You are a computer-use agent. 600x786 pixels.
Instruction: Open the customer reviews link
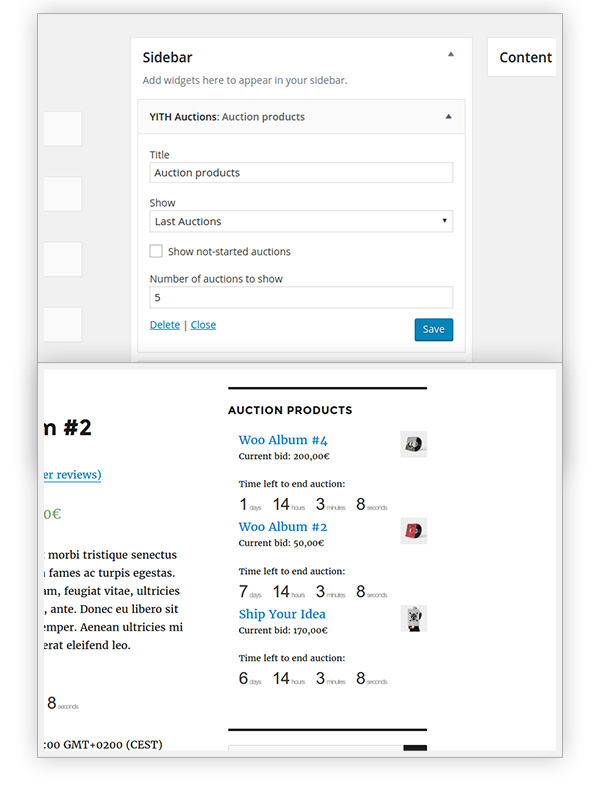point(72,475)
